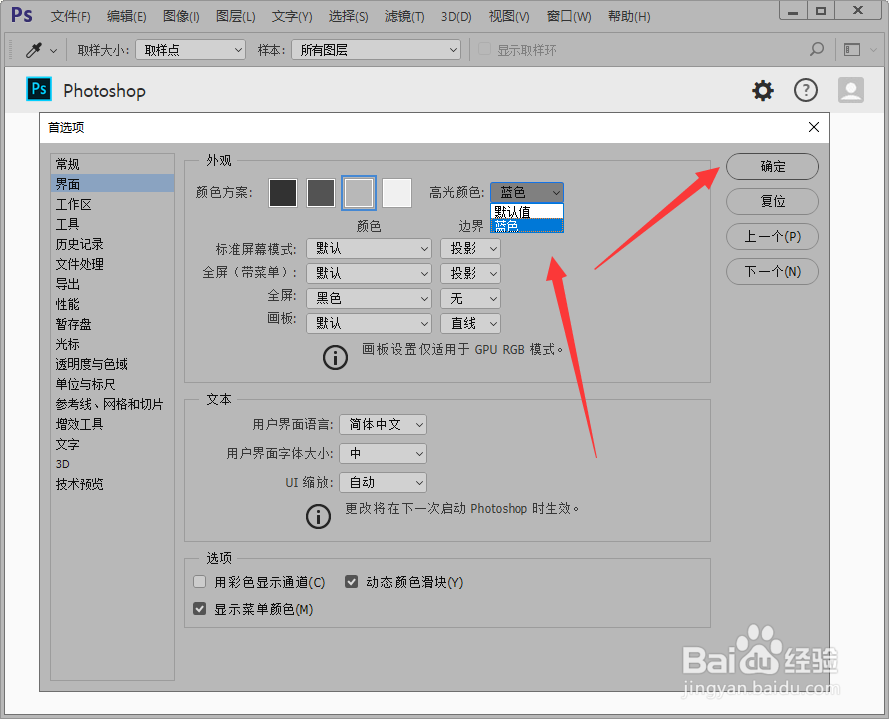Viewport: 889px width, 719px height.
Task: Open 标准屏幕模式 color dropdown
Action: (369, 248)
